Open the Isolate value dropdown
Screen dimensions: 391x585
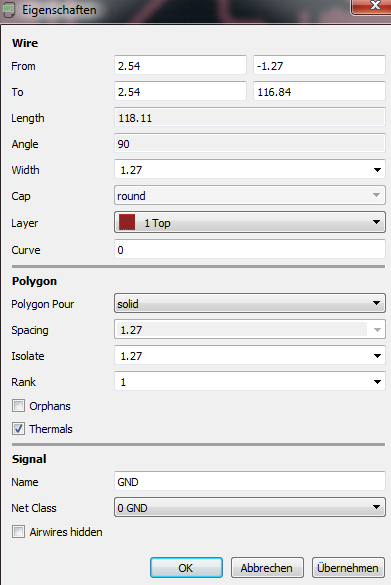tap(377, 356)
